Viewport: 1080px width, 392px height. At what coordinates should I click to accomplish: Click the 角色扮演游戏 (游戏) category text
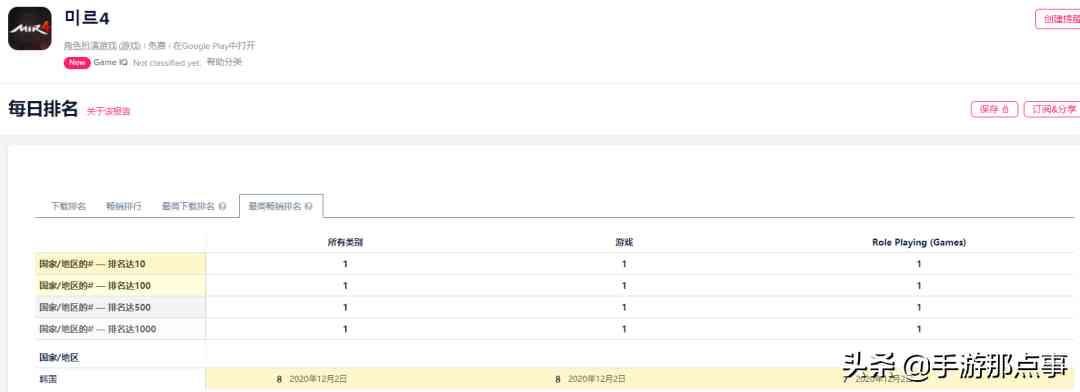(x=102, y=45)
